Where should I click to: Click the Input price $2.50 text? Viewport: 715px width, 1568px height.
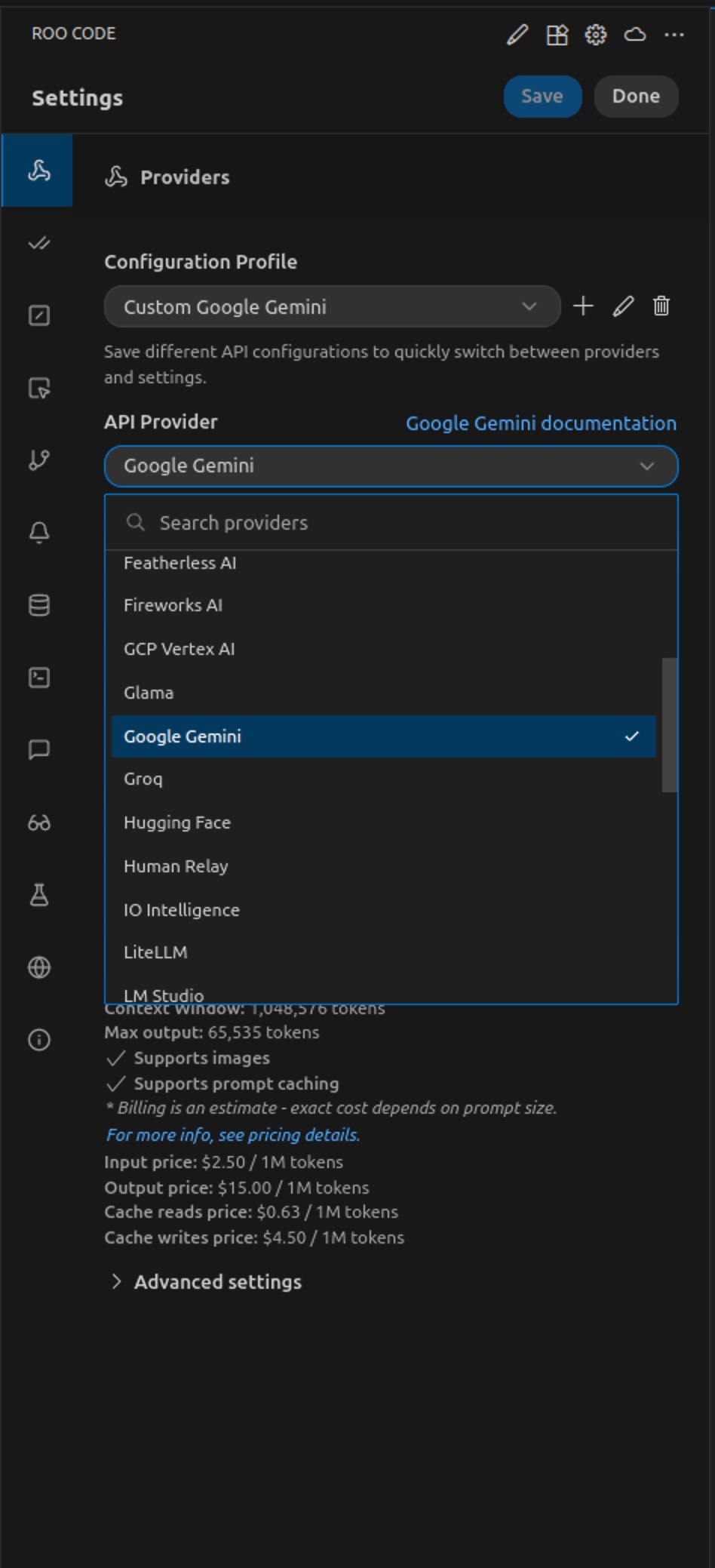(x=223, y=1162)
